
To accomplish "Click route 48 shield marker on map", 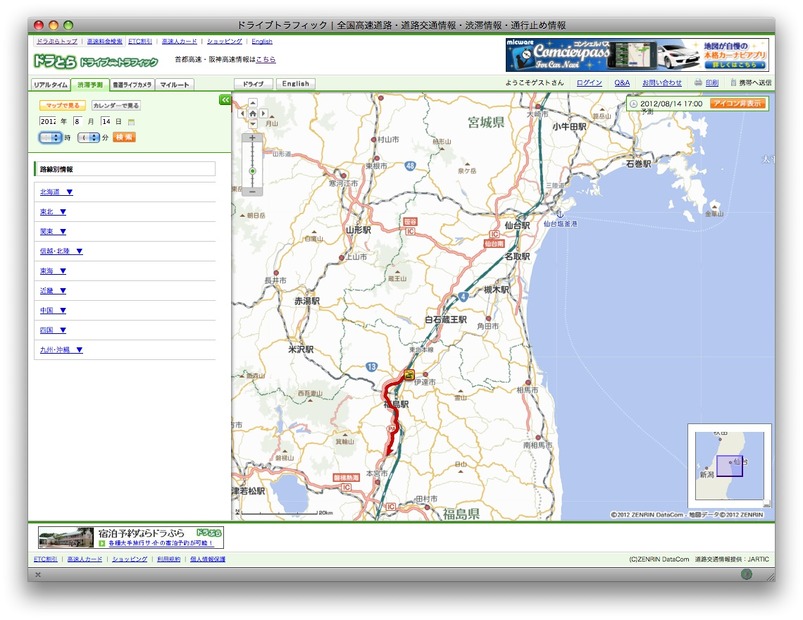I will click(x=410, y=166).
